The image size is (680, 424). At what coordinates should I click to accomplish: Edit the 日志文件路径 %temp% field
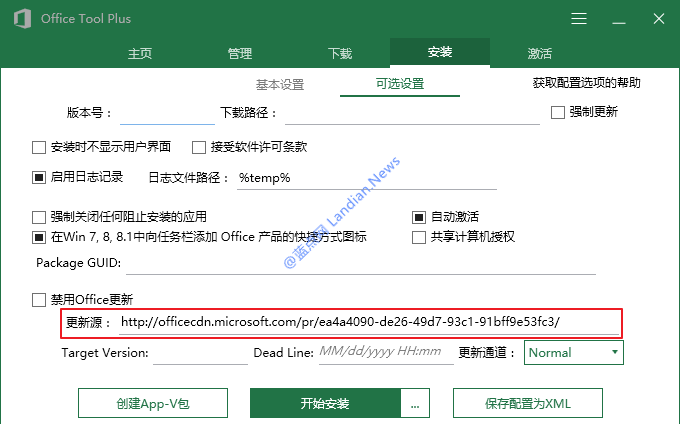point(366,178)
